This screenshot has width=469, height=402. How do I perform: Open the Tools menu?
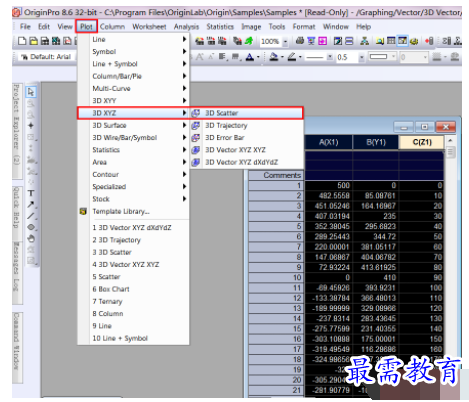click(277, 27)
